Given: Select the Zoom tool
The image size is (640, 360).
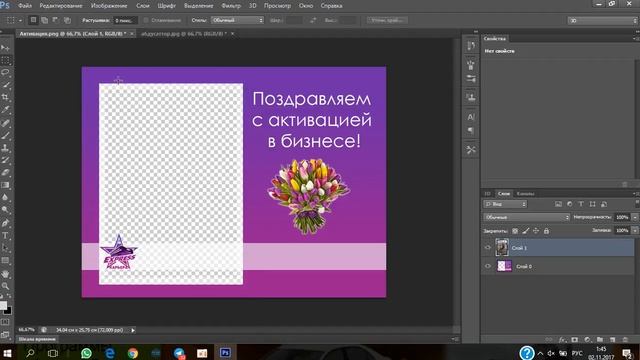Looking at the screenshot, I should (x=5, y=286).
